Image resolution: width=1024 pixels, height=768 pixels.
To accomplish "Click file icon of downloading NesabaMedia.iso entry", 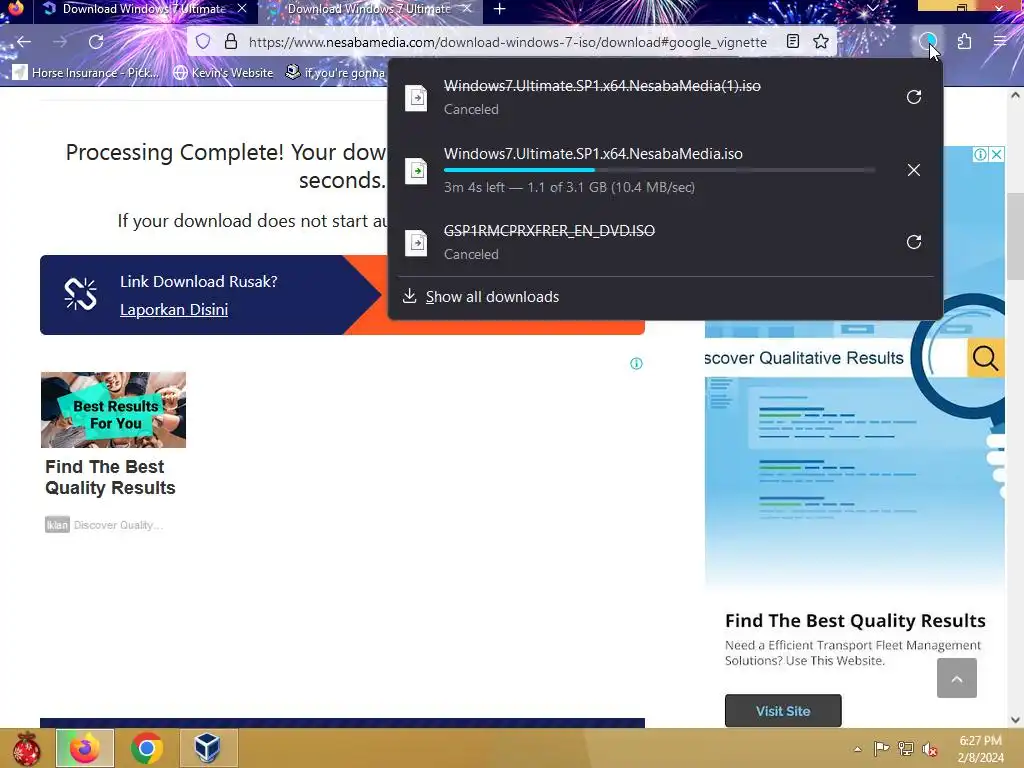I will [x=416, y=171].
